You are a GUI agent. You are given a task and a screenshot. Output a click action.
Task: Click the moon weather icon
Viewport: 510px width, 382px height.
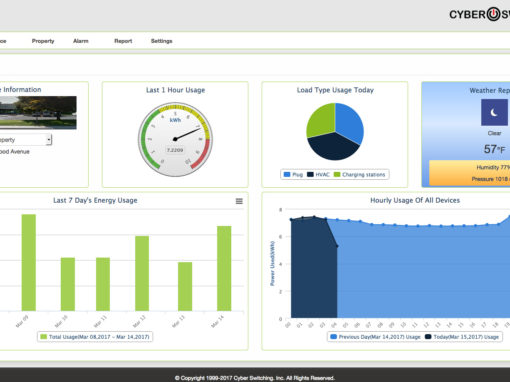494,112
